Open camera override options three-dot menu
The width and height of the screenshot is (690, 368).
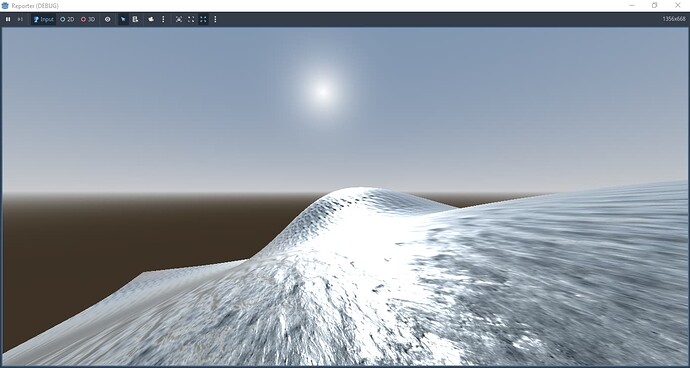click(163, 19)
